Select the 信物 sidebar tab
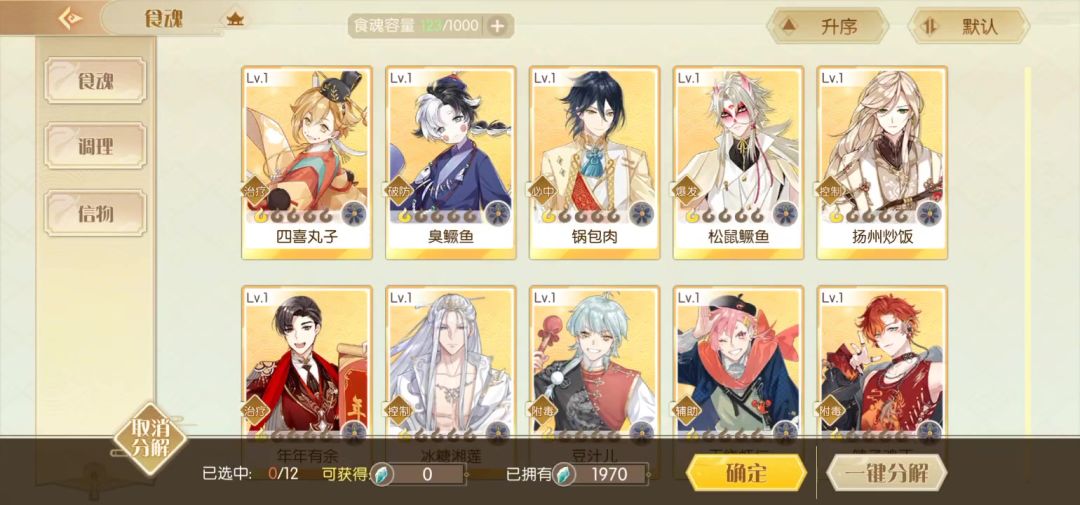The image size is (1080, 505). (96, 213)
